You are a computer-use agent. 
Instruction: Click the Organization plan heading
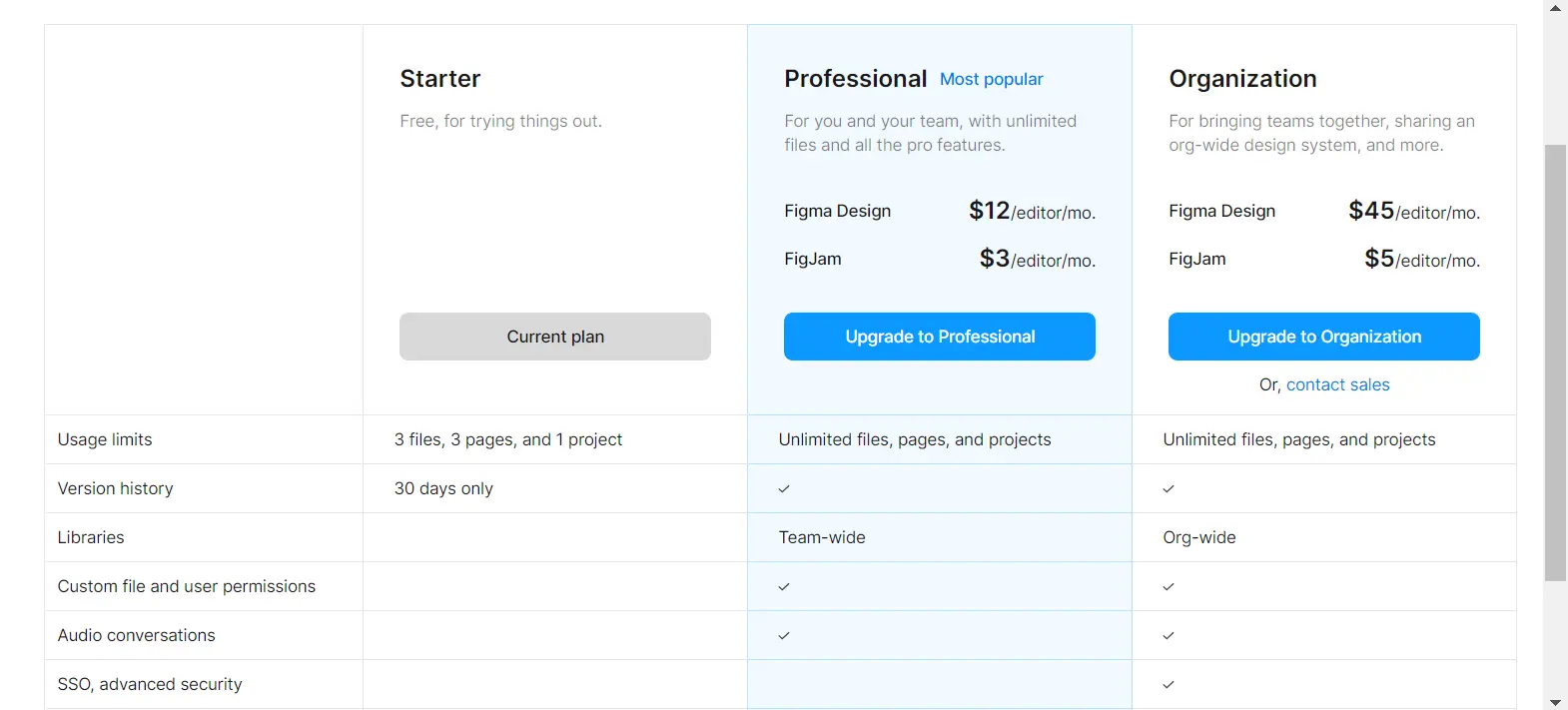pos(1242,79)
